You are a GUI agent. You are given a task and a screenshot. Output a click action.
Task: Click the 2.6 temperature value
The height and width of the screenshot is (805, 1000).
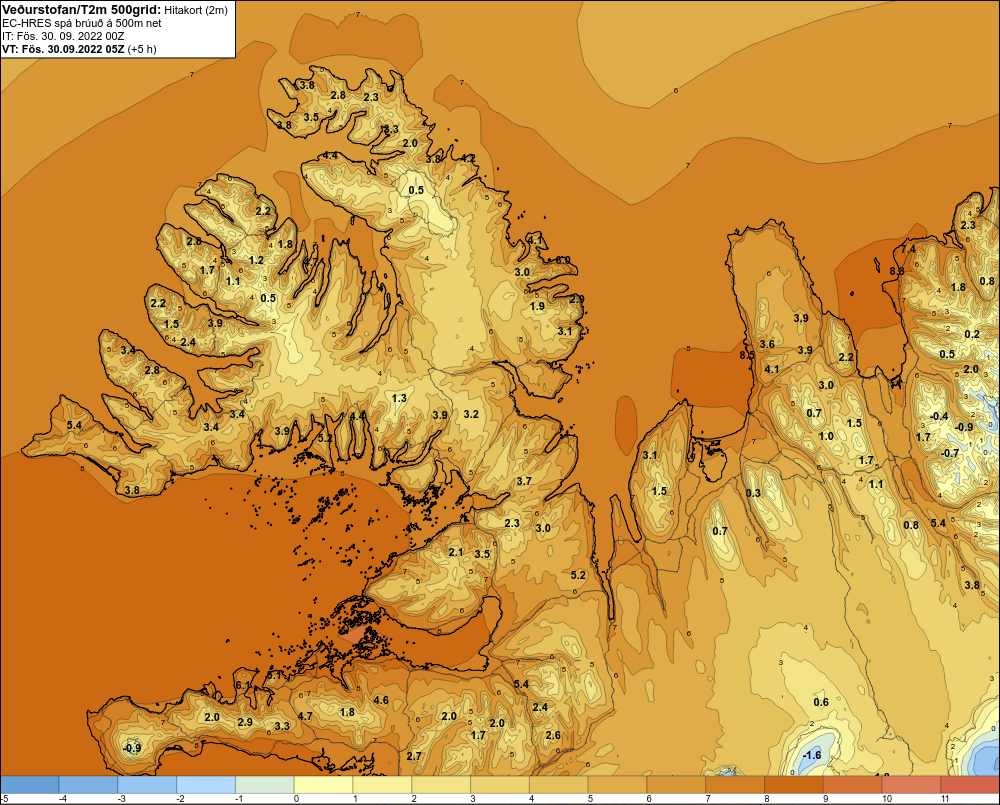(553, 735)
